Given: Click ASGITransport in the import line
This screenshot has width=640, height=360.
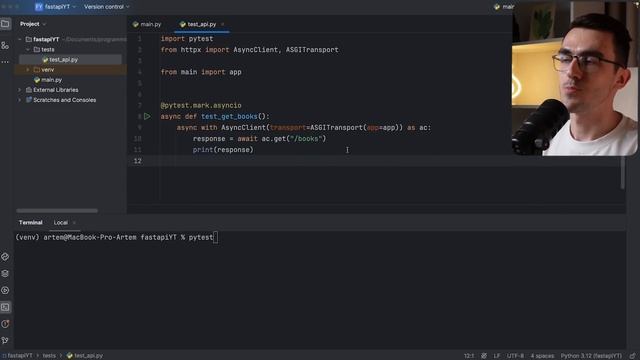Looking at the screenshot, I should pos(312,50).
